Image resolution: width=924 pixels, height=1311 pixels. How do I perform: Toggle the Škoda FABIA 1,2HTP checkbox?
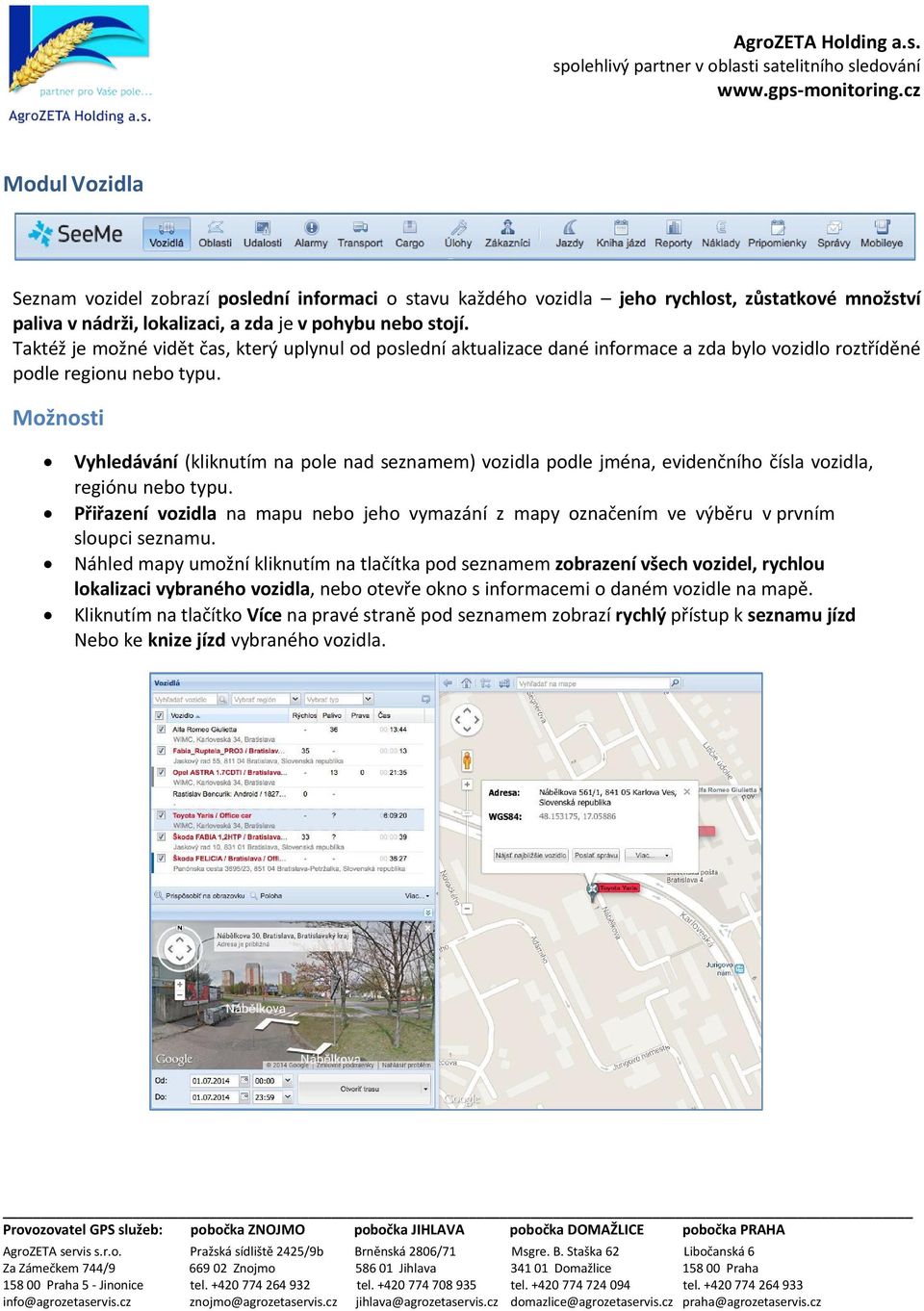[x=160, y=836]
